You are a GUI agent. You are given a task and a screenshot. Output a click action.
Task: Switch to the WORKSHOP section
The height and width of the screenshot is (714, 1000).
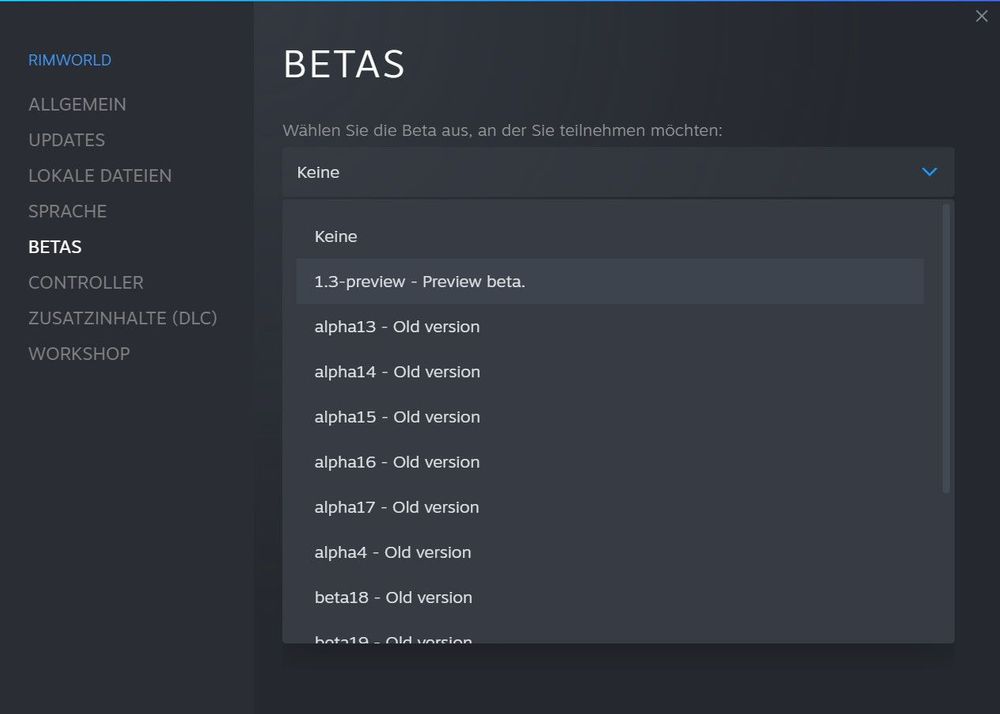pyautogui.click(x=79, y=354)
